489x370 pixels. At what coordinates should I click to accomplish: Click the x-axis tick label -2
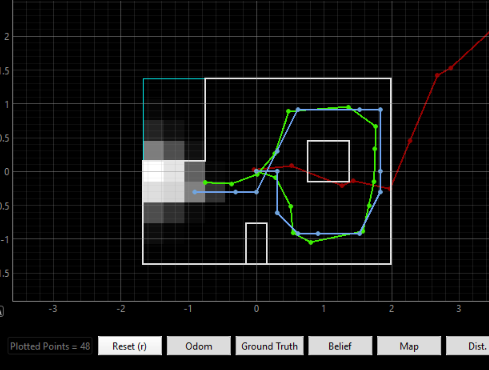click(x=121, y=309)
